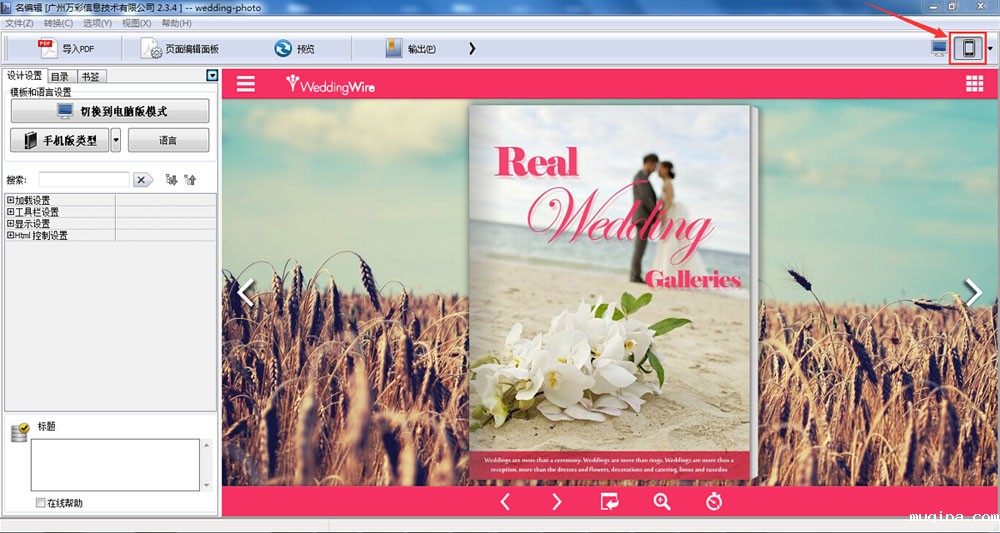Click the previous page arrow in bottom bar
1000x533 pixels.
coord(505,502)
